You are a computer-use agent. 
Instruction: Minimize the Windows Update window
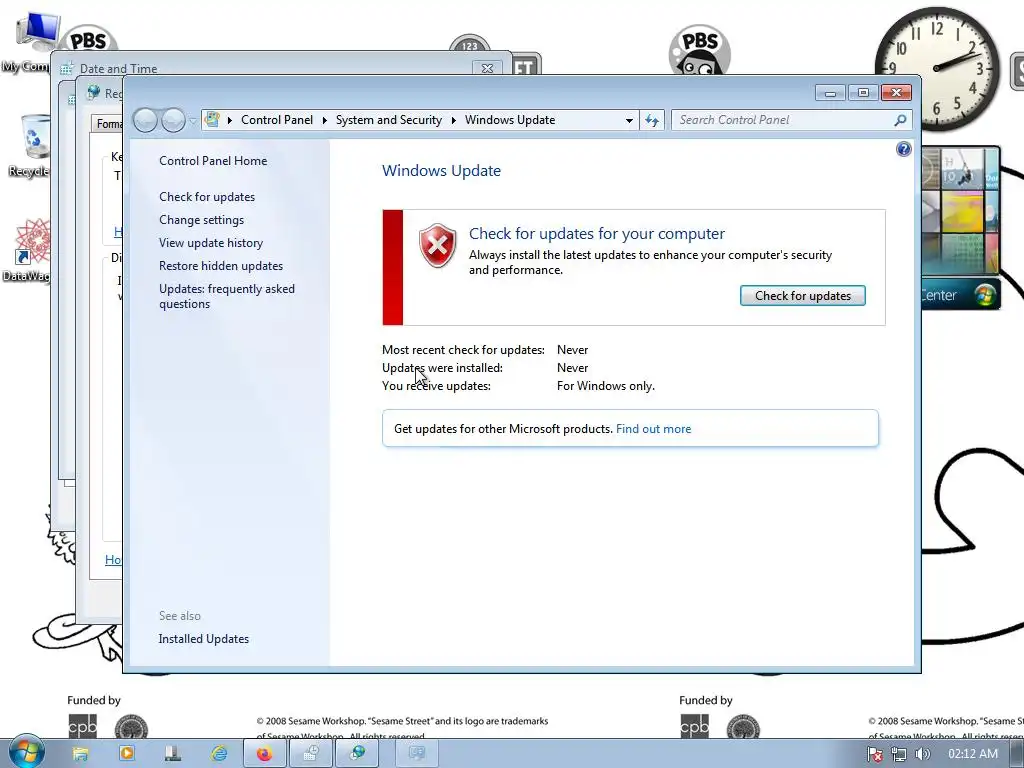click(x=830, y=93)
